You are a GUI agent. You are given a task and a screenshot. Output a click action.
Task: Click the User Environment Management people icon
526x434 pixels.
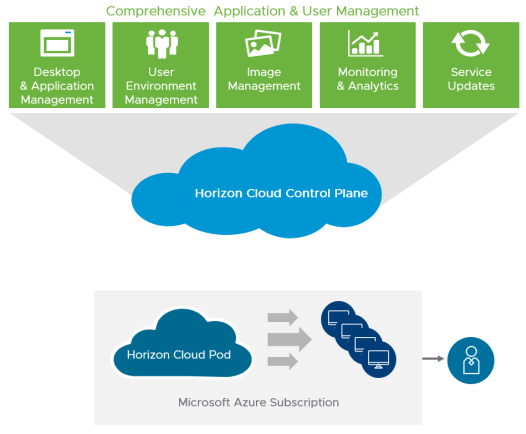click(x=162, y=44)
